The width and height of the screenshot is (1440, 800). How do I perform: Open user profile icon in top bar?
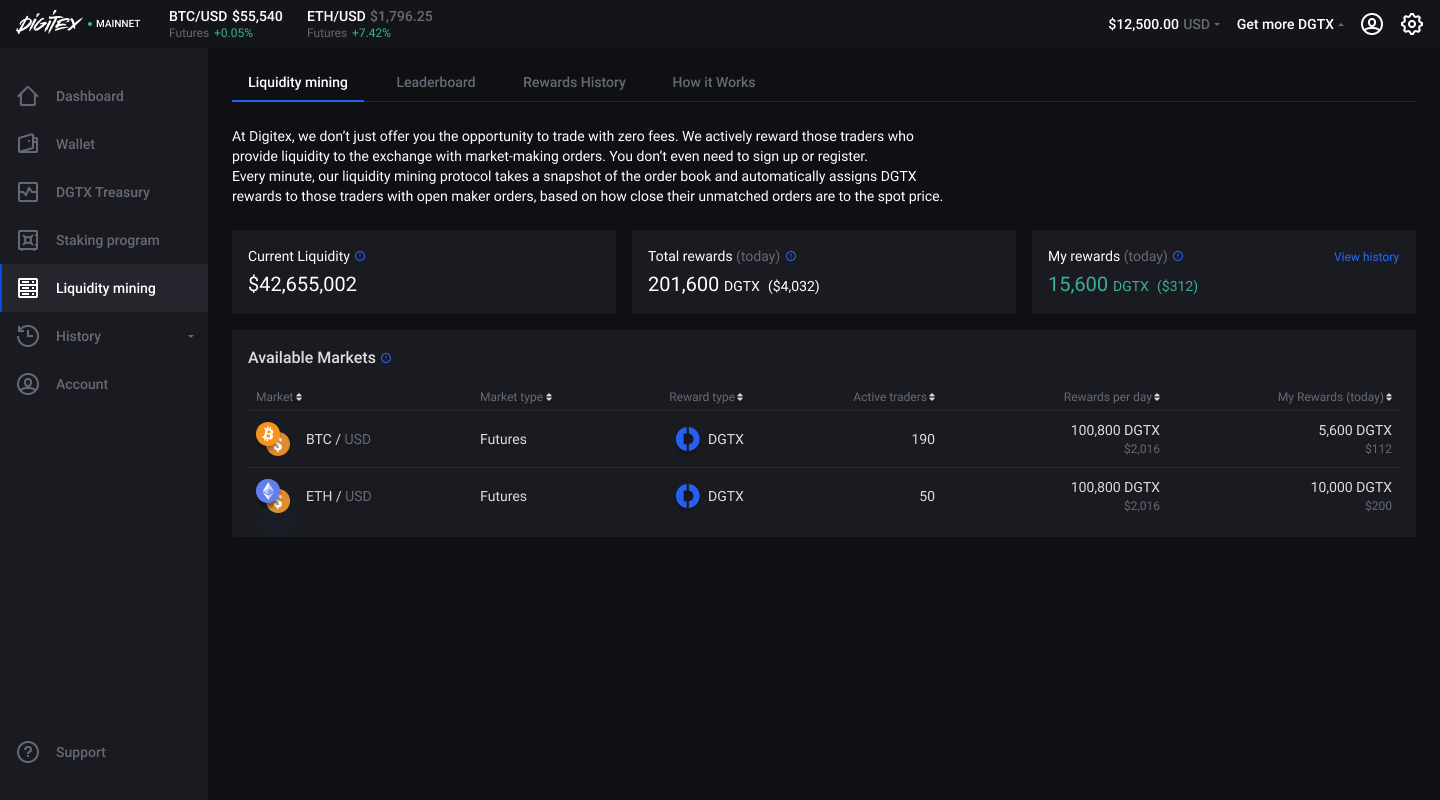coord(1371,24)
